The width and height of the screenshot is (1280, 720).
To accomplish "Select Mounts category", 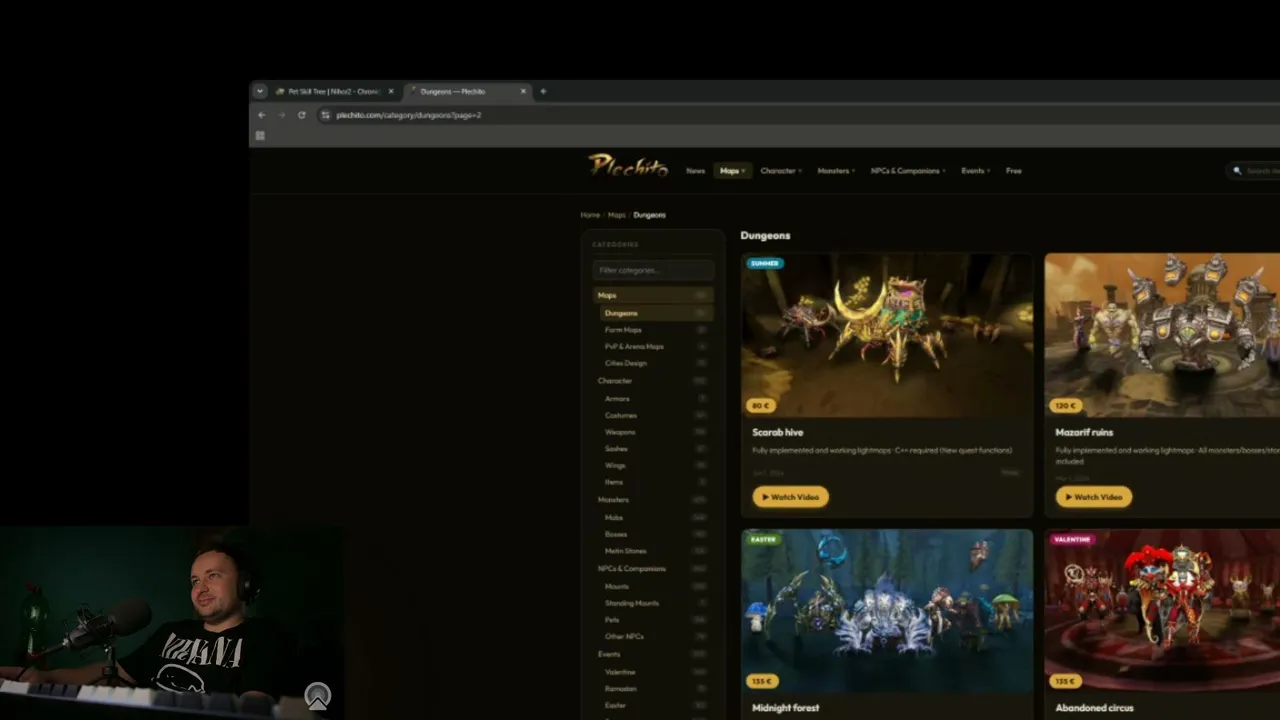I will (656, 586).
